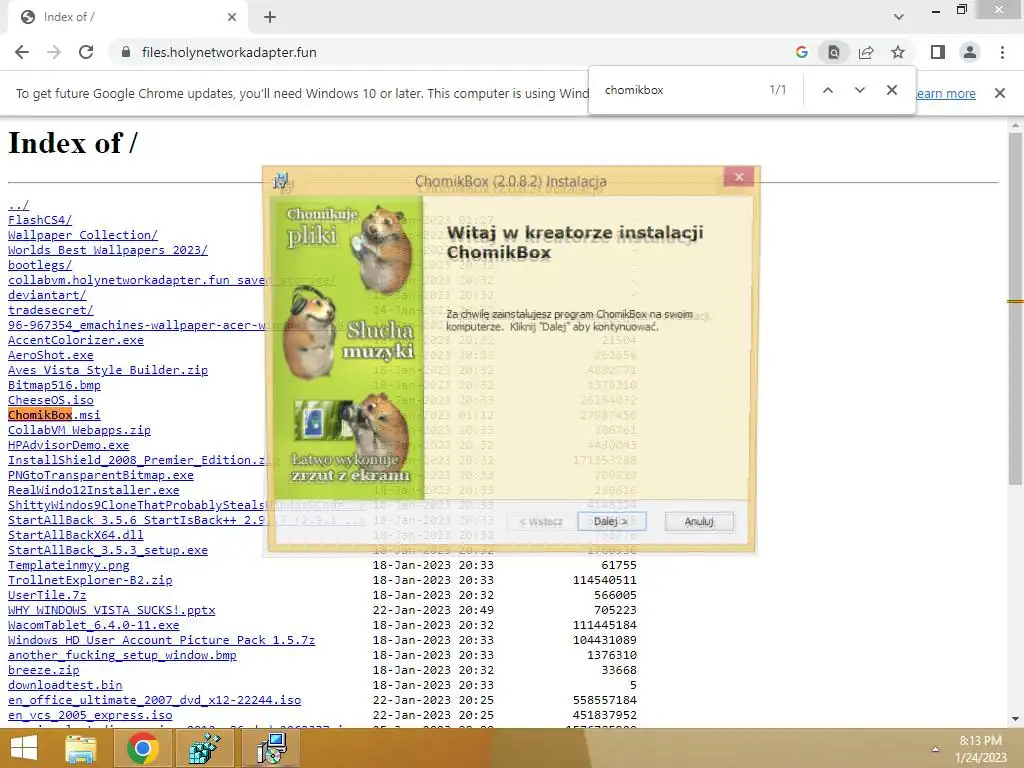Open the deviantart/ folder
This screenshot has height=768, width=1024.
pyautogui.click(x=47, y=295)
